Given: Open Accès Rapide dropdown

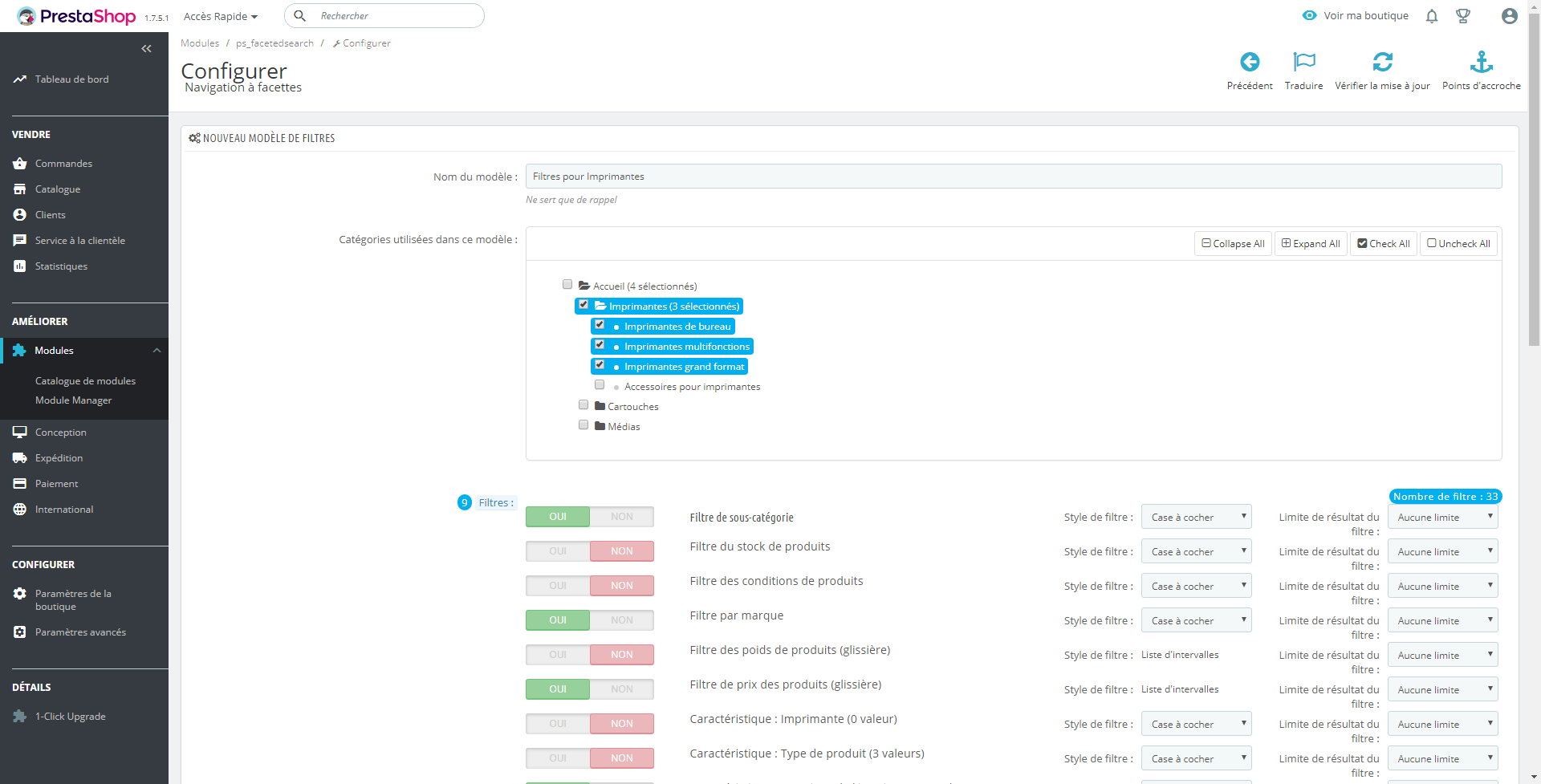Looking at the screenshot, I should click(221, 16).
